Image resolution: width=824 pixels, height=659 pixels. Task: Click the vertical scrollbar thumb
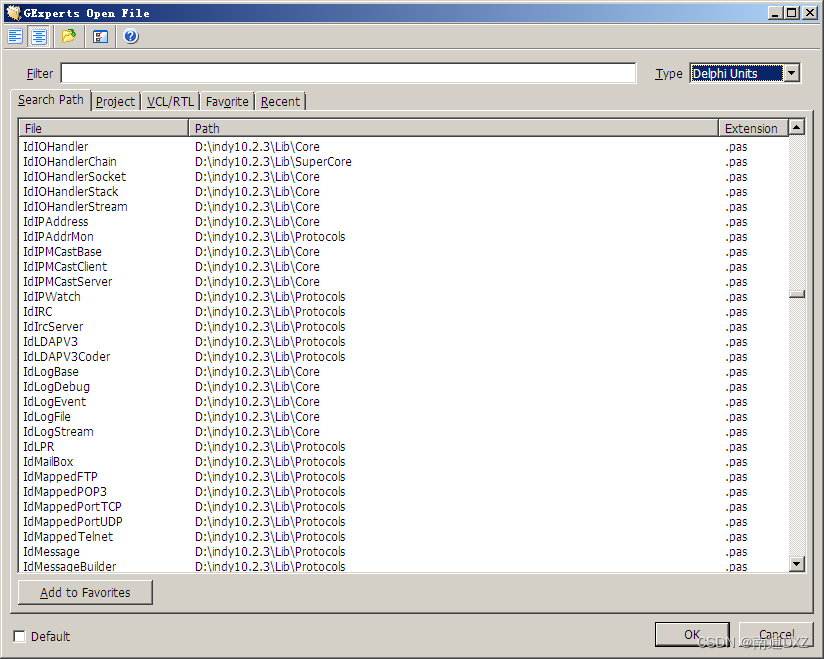point(797,294)
